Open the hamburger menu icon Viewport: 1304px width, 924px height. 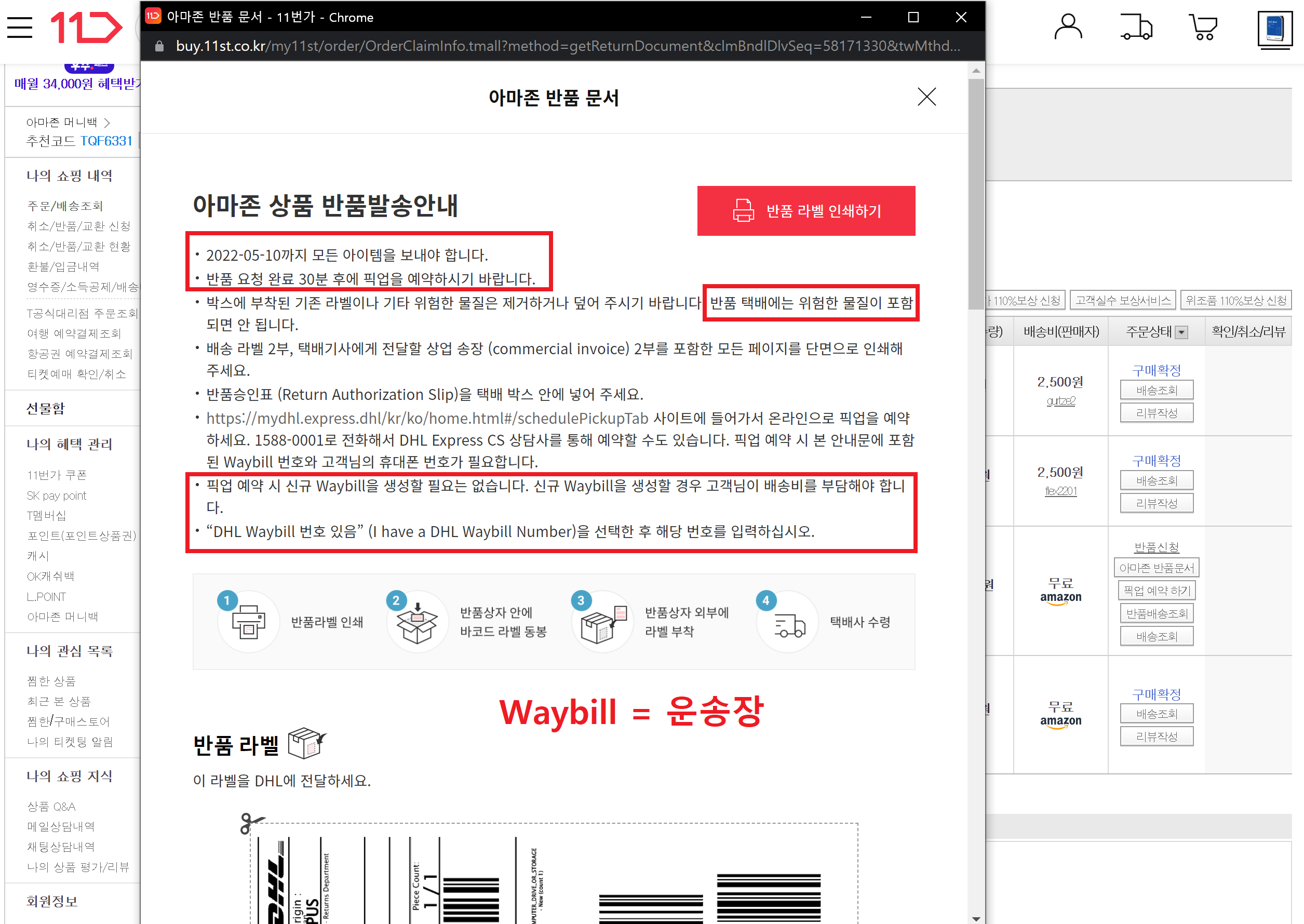click(20, 28)
